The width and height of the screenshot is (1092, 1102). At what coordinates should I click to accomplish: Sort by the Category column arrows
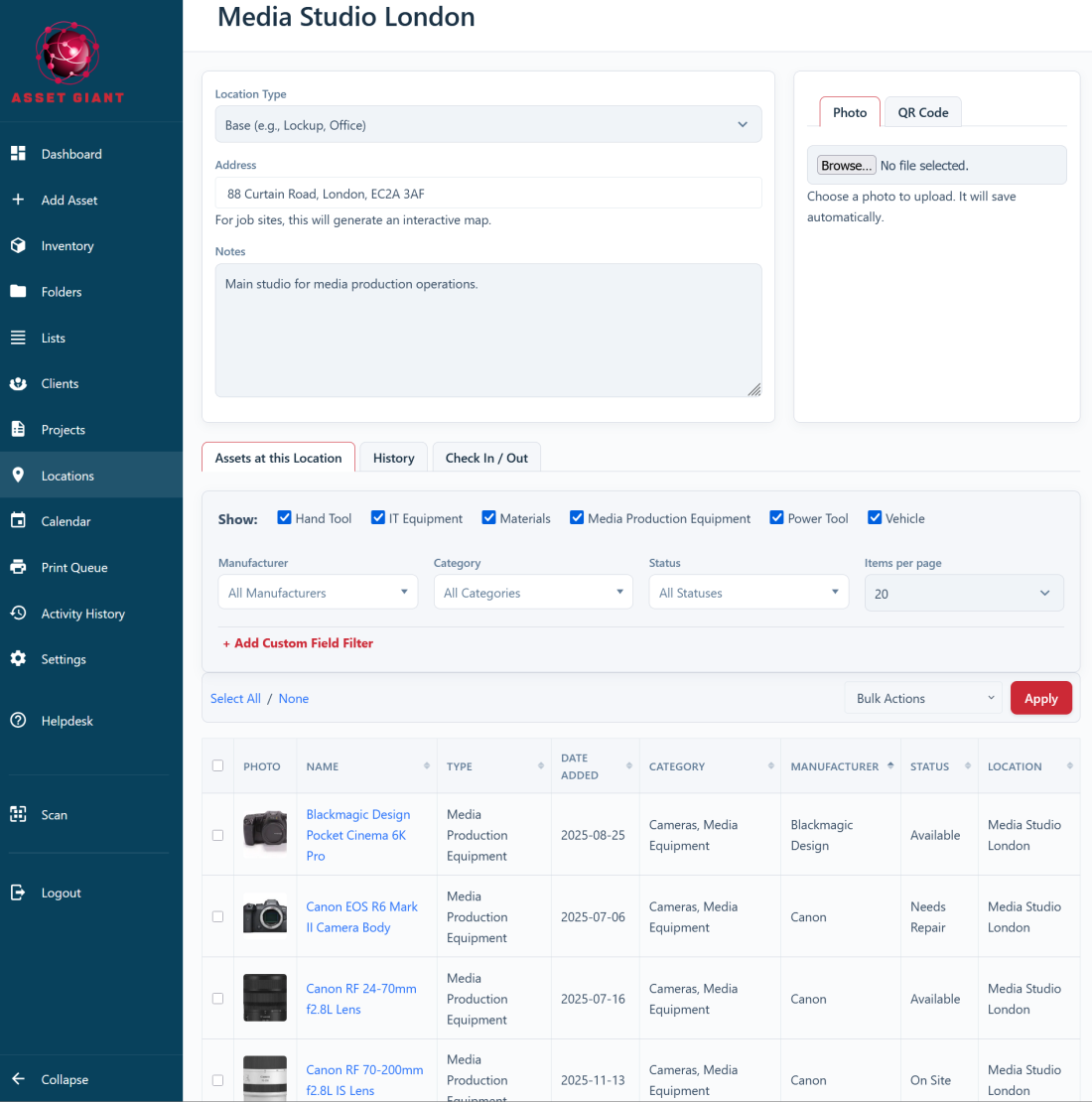click(x=771, y=766)
